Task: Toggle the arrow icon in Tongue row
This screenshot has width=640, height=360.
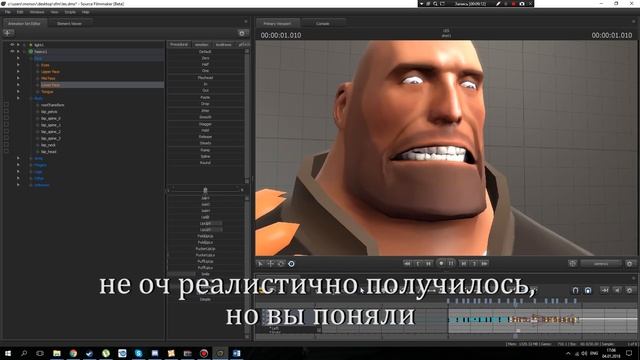Action: [x=18, y=92]
